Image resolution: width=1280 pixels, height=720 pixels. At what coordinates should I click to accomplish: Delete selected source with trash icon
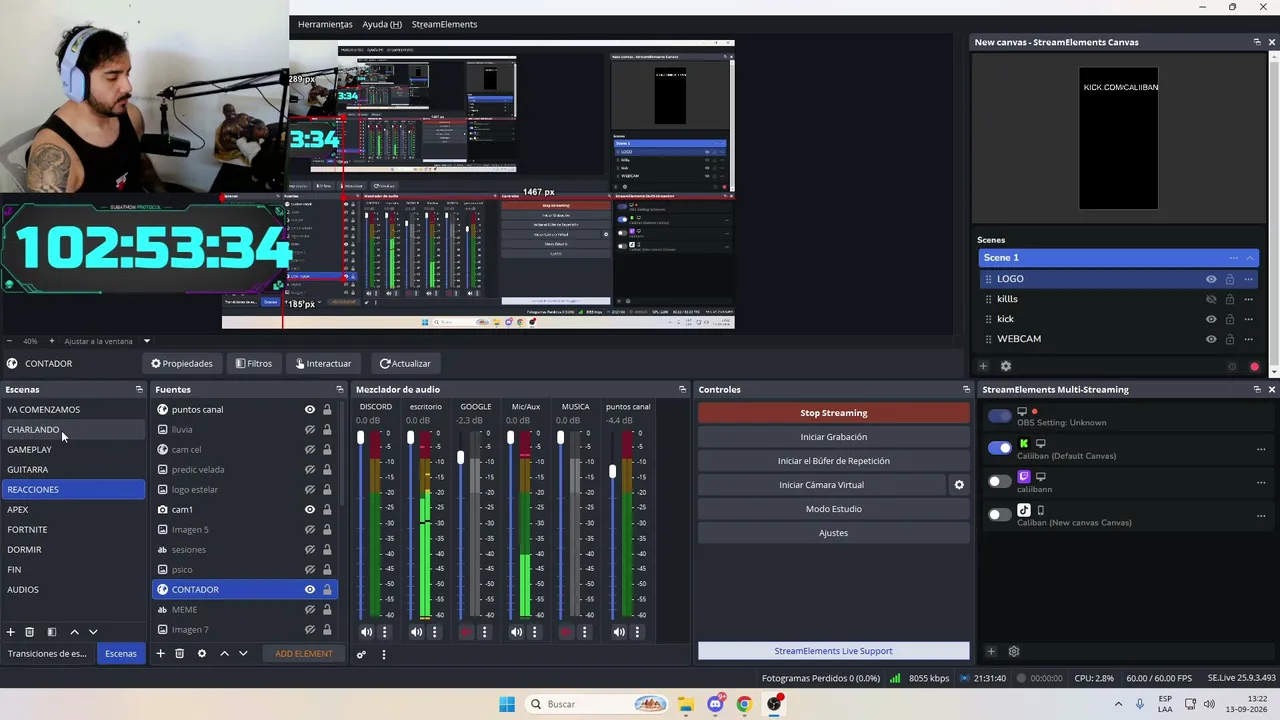pyautogui.click(x=180, y=654)
